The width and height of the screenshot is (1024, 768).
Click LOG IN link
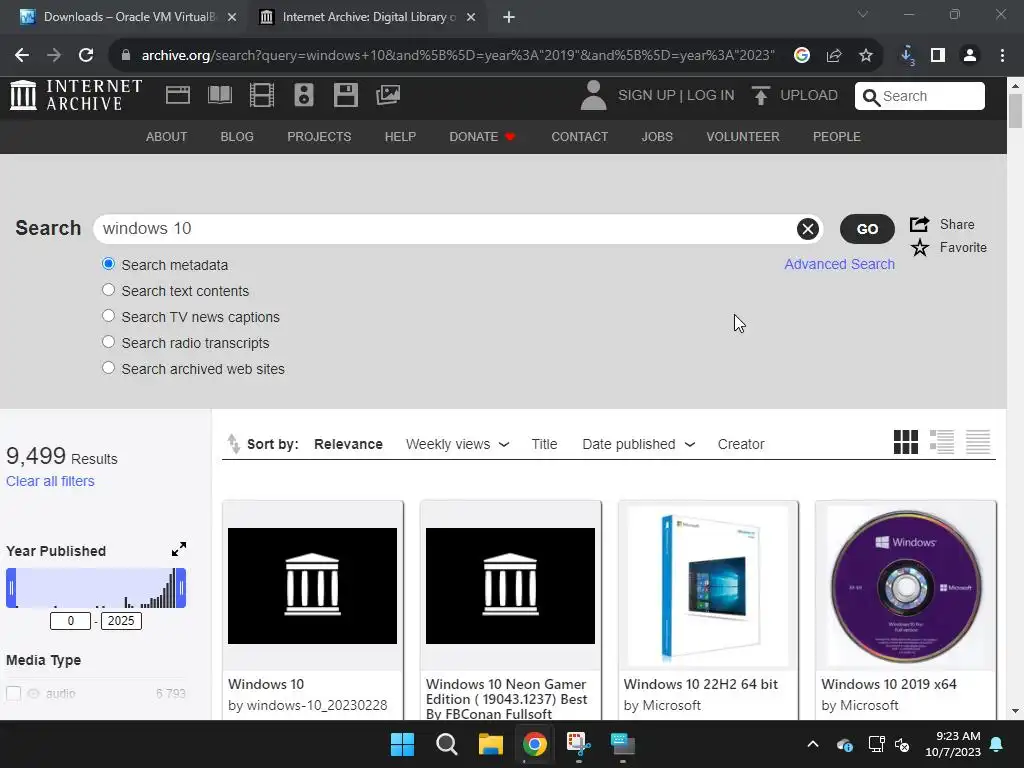pyautogui.click(x=711, y=95)
